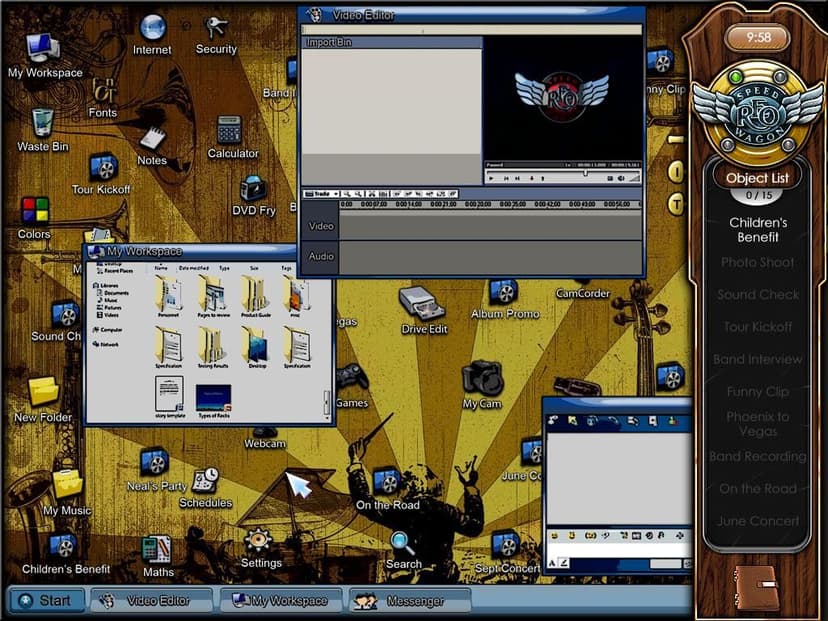Mute the speaker icon in video player
This screenshot has width=828, height=621.
(x=622, y=178)
